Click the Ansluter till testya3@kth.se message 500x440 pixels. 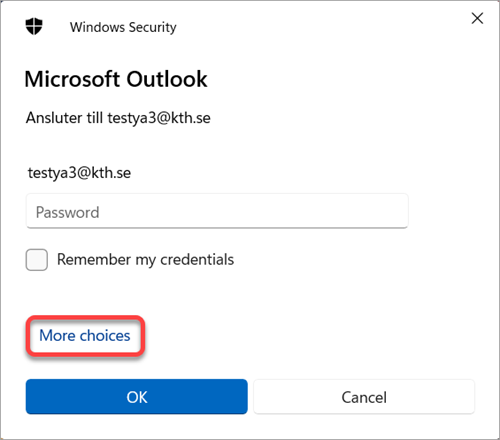[118, 118]
